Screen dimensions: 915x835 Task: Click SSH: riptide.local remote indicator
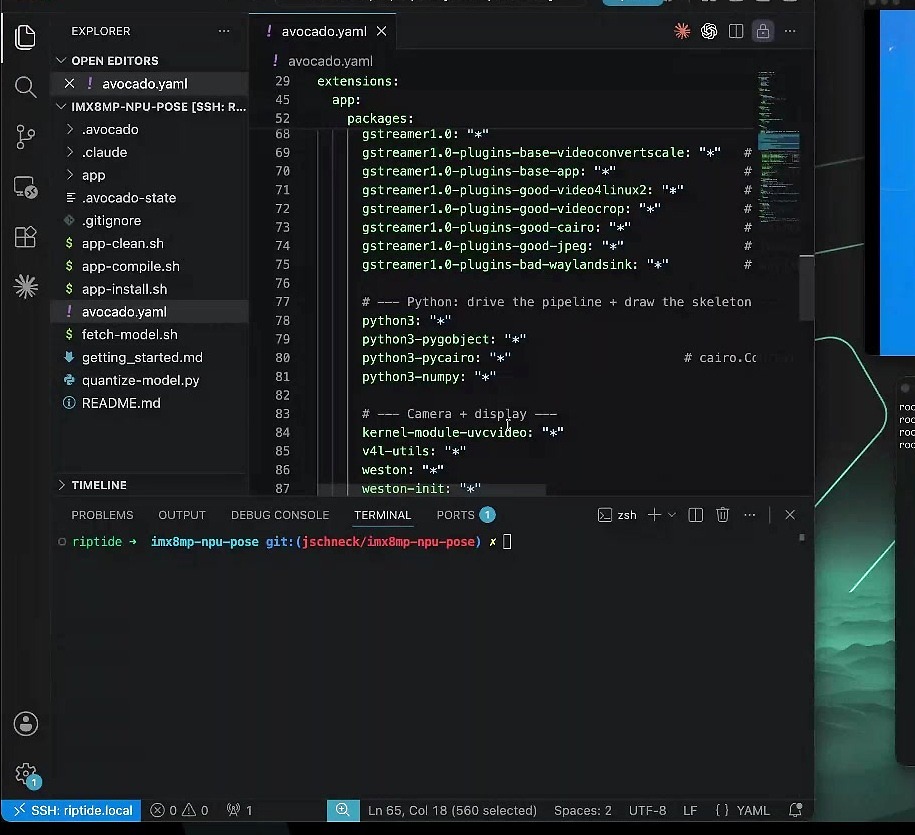(71, 810)
